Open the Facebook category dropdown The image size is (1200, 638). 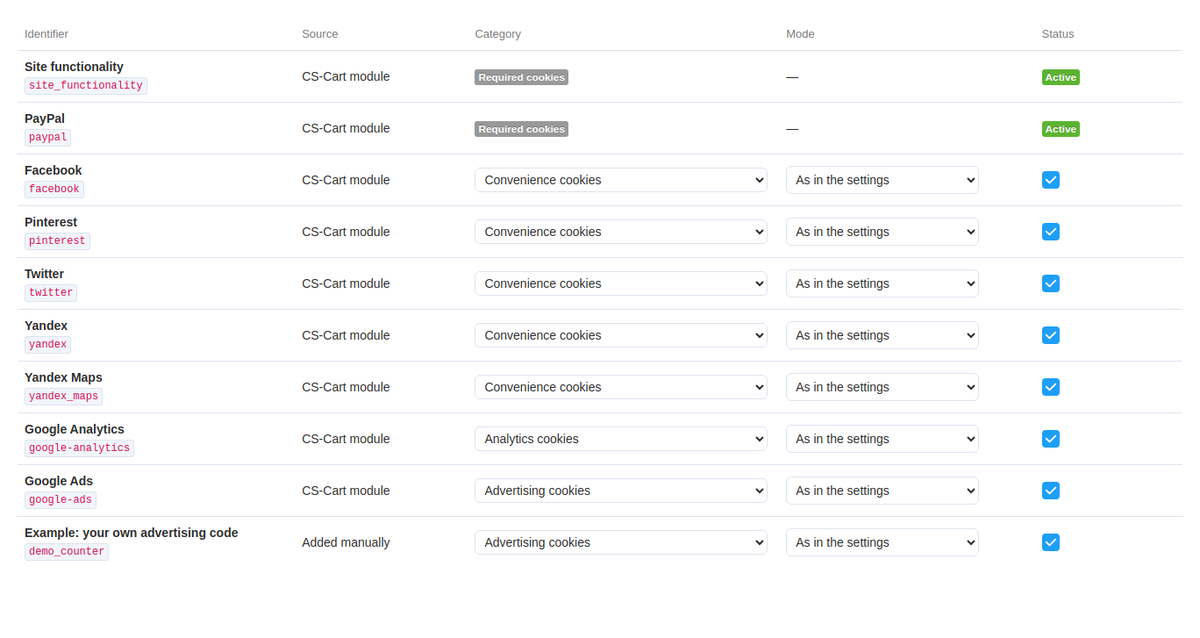click(x=621, y=180)
